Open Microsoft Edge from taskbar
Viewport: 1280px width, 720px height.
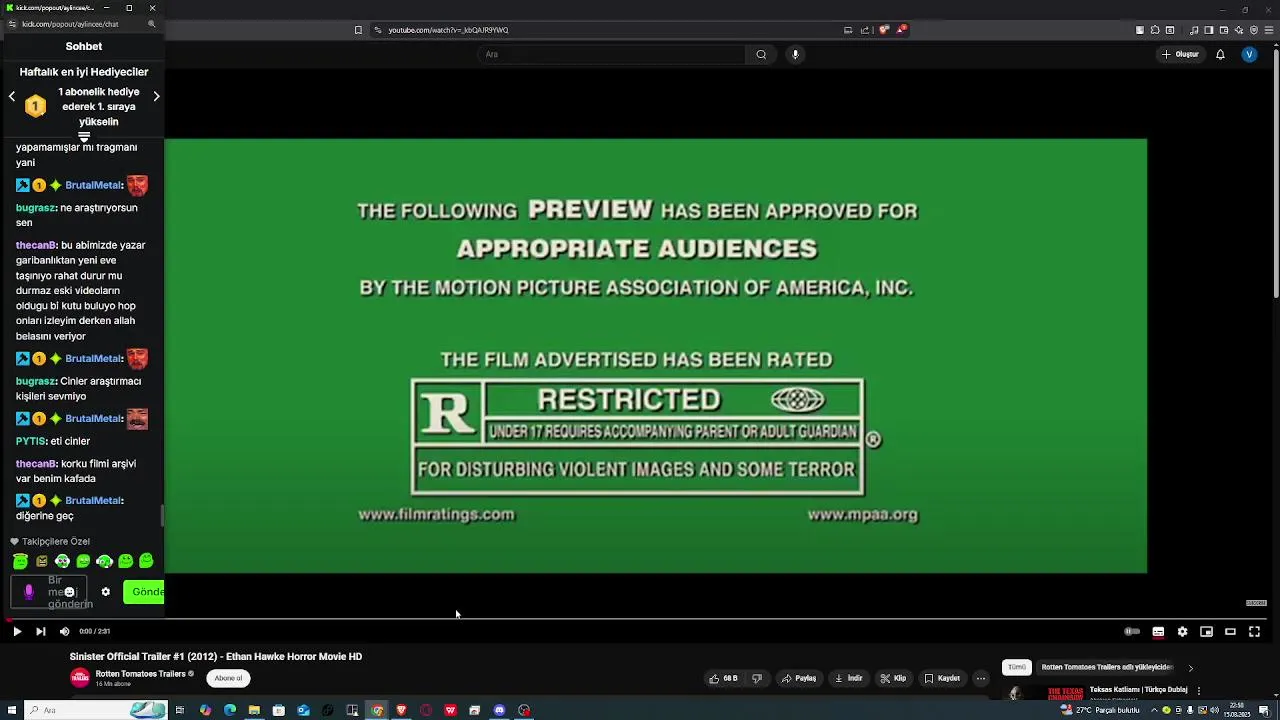(x=230, y=710)
